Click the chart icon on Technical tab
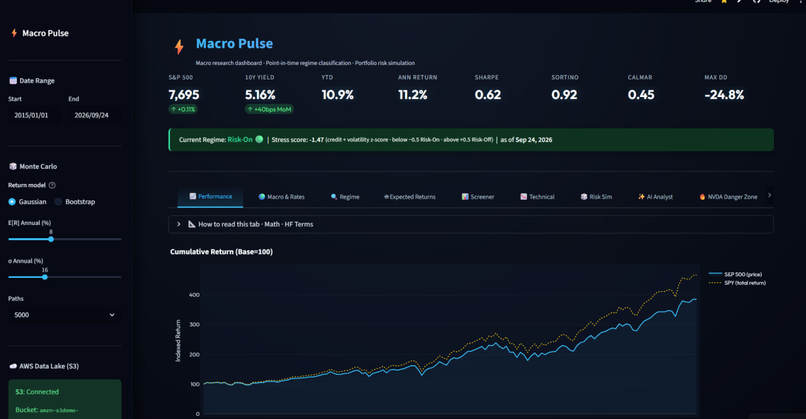Viewport: 806px width, 419px height. tap(524, 197)
